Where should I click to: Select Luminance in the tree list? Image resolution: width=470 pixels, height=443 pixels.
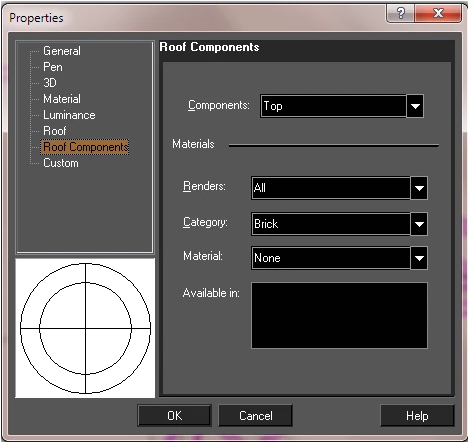pos(69,115)
